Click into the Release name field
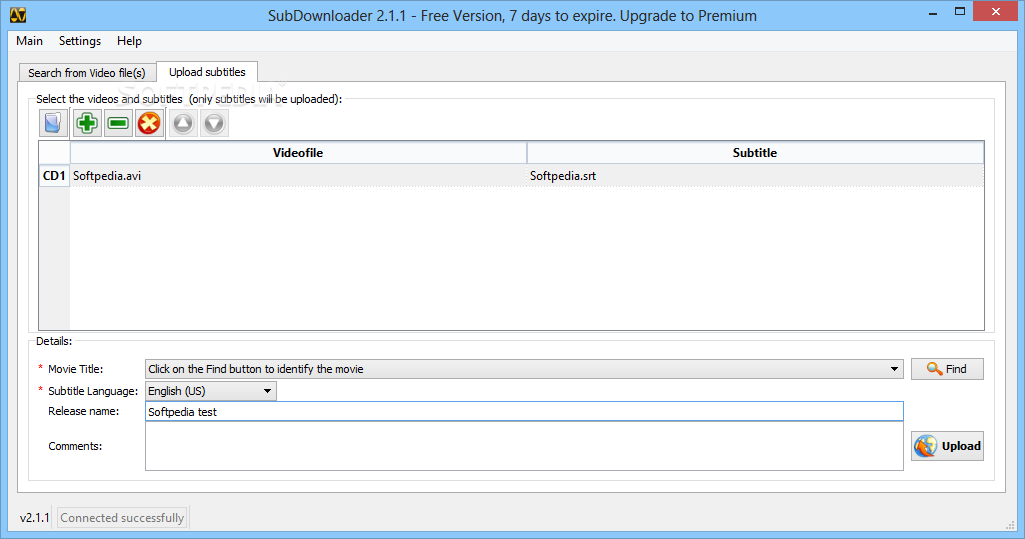The width and height of the screenshot is (1025, 539). click(524, 412)
